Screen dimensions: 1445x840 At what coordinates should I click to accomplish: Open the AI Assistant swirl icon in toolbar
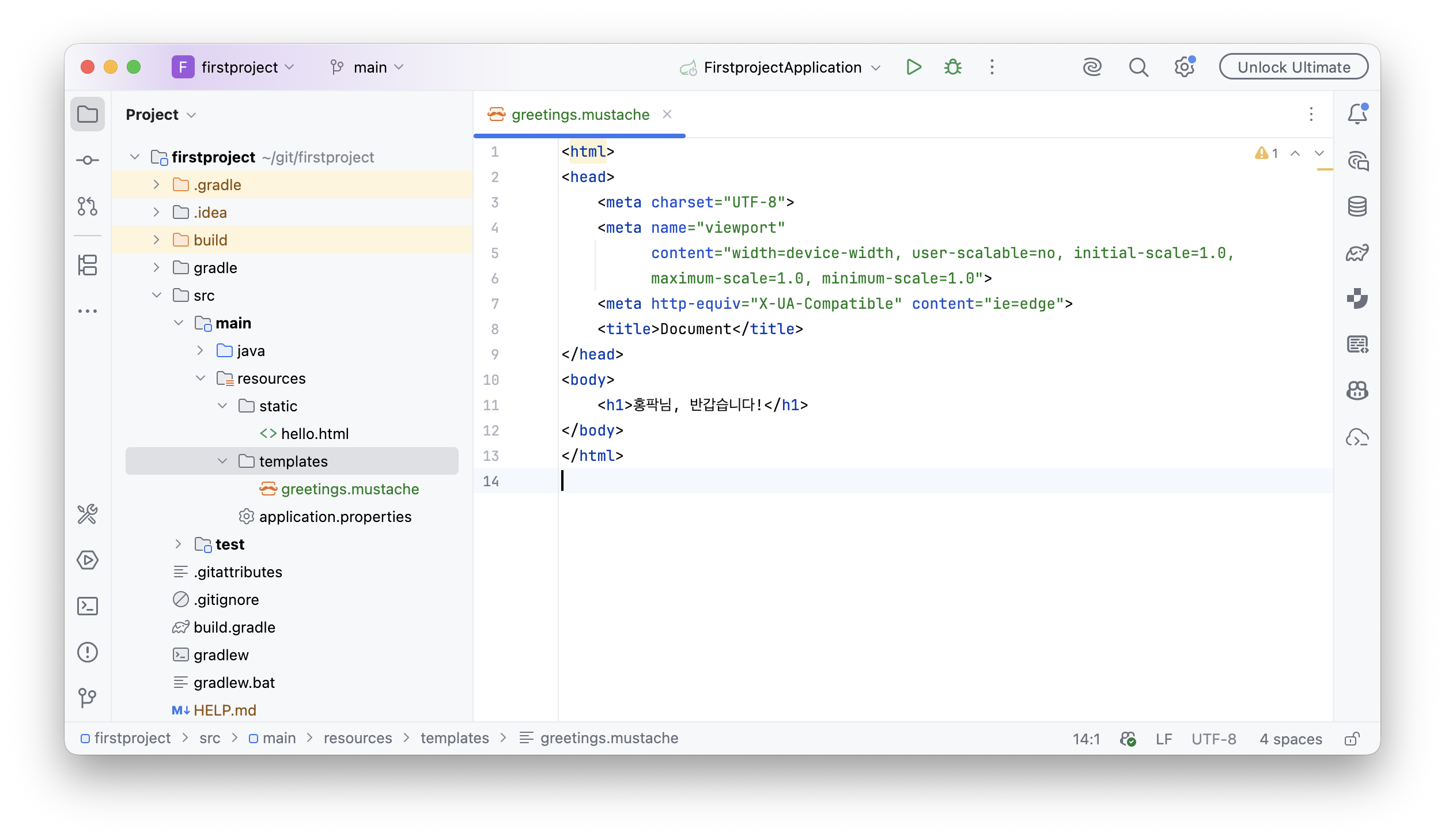(x=1092, y=67)
